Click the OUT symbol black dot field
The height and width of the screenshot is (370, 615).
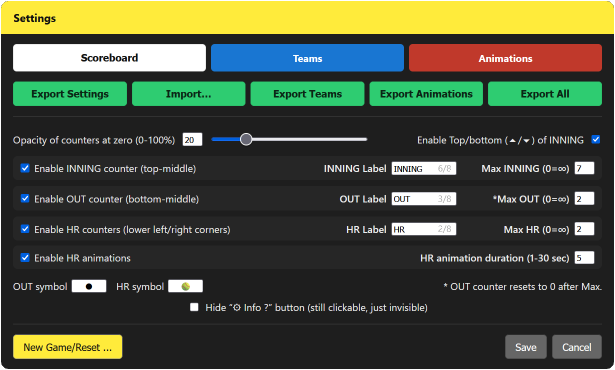(89, 286)
